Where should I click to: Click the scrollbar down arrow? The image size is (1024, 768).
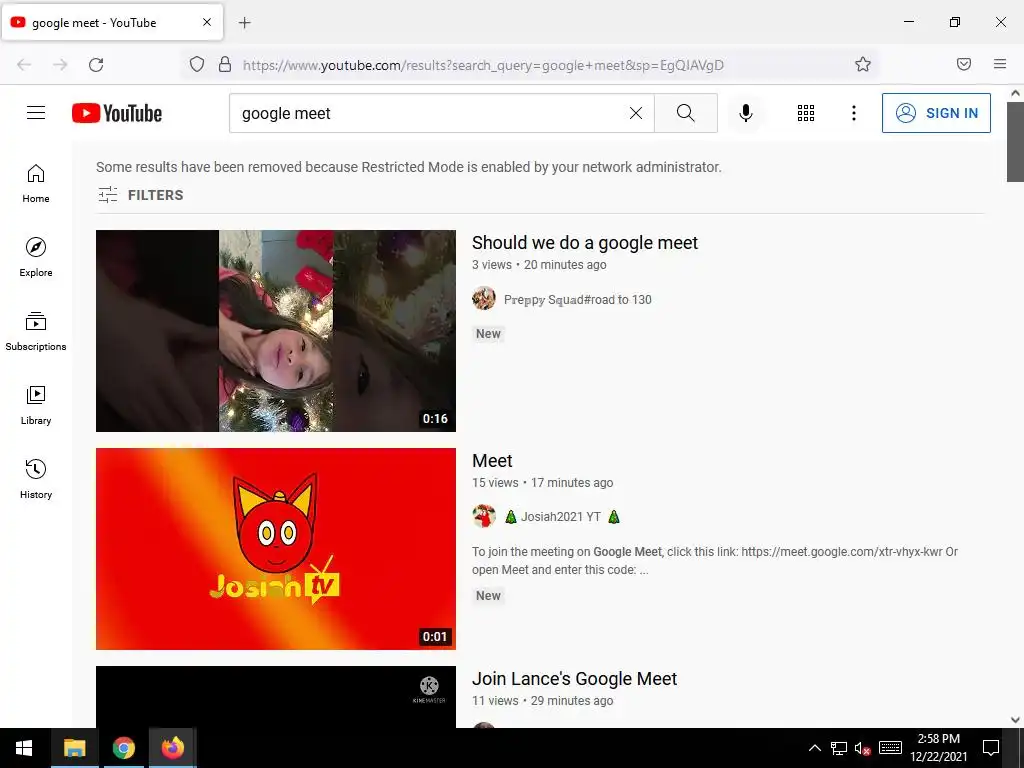pyautogui.click(x=1015, y=720)
